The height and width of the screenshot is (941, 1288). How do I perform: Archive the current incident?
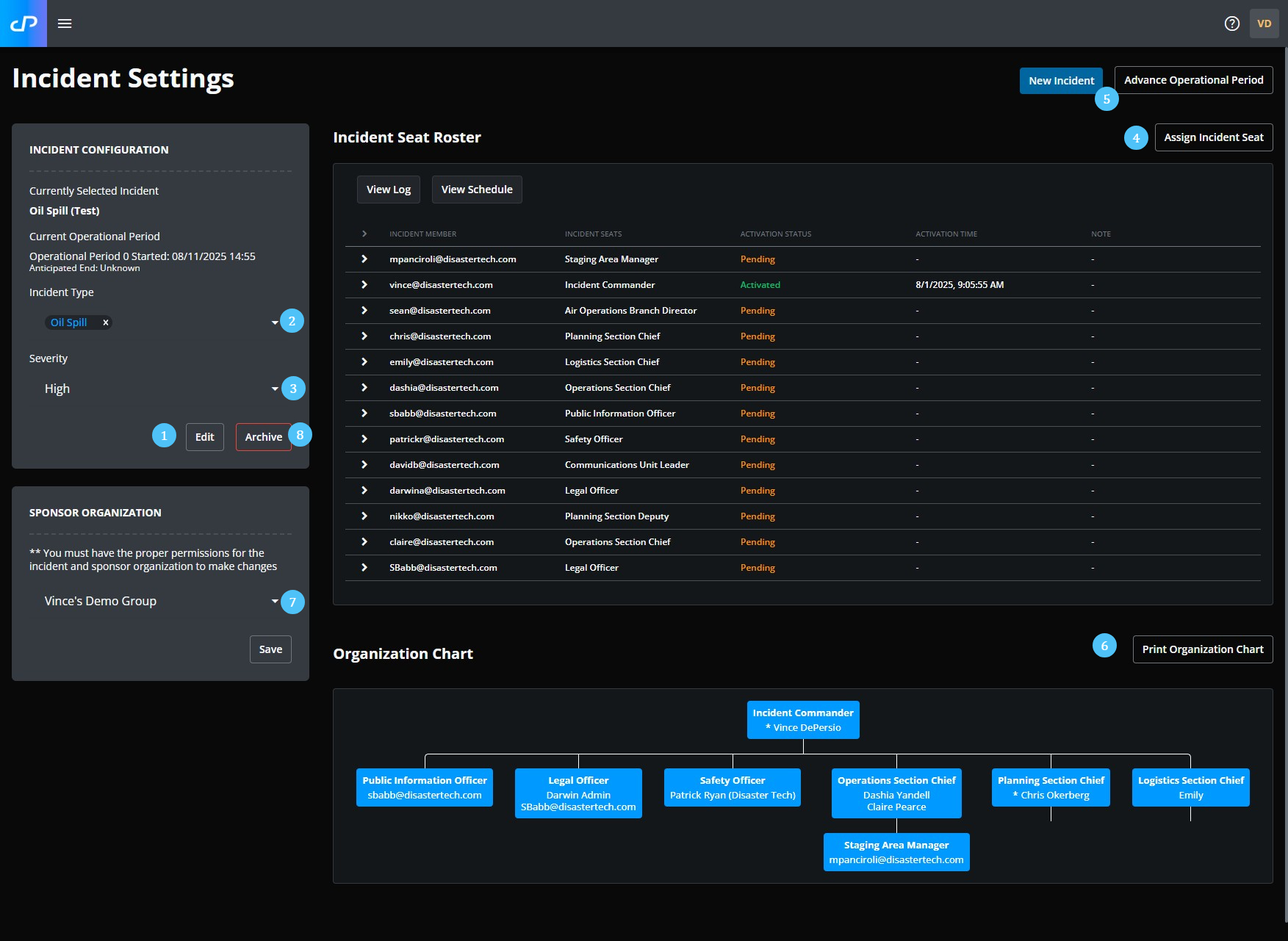[x=263, y=436]
